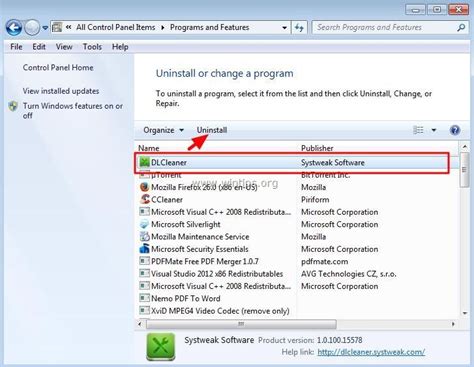Open the Help menu

coord(120,47)
